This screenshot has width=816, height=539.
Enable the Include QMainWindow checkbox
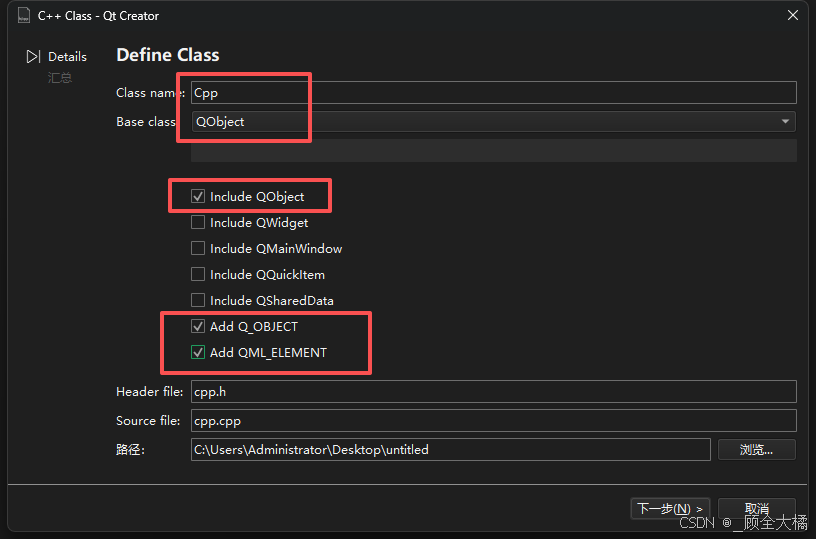[198, 248]
